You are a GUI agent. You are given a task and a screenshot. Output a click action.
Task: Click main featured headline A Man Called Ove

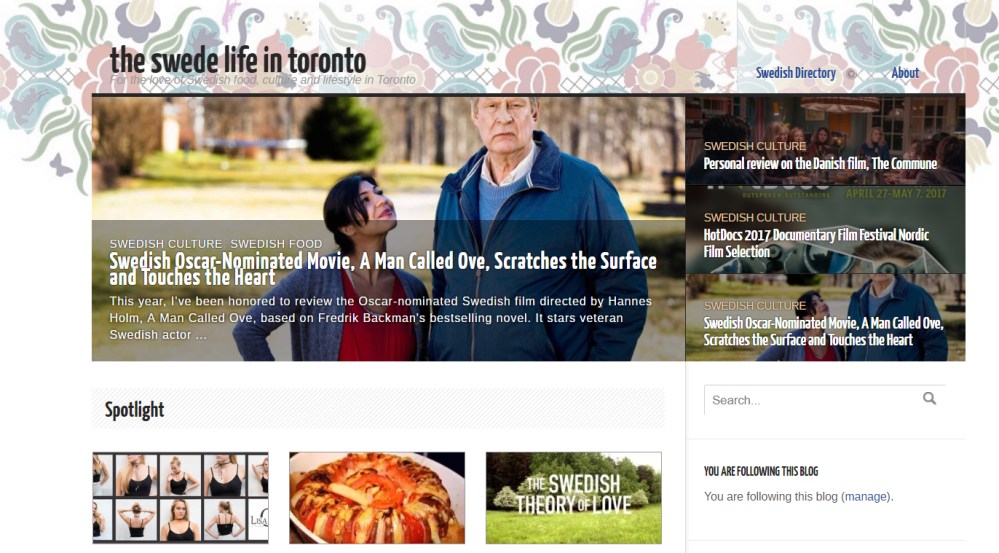pyautogui.click(x=382, y=269)
